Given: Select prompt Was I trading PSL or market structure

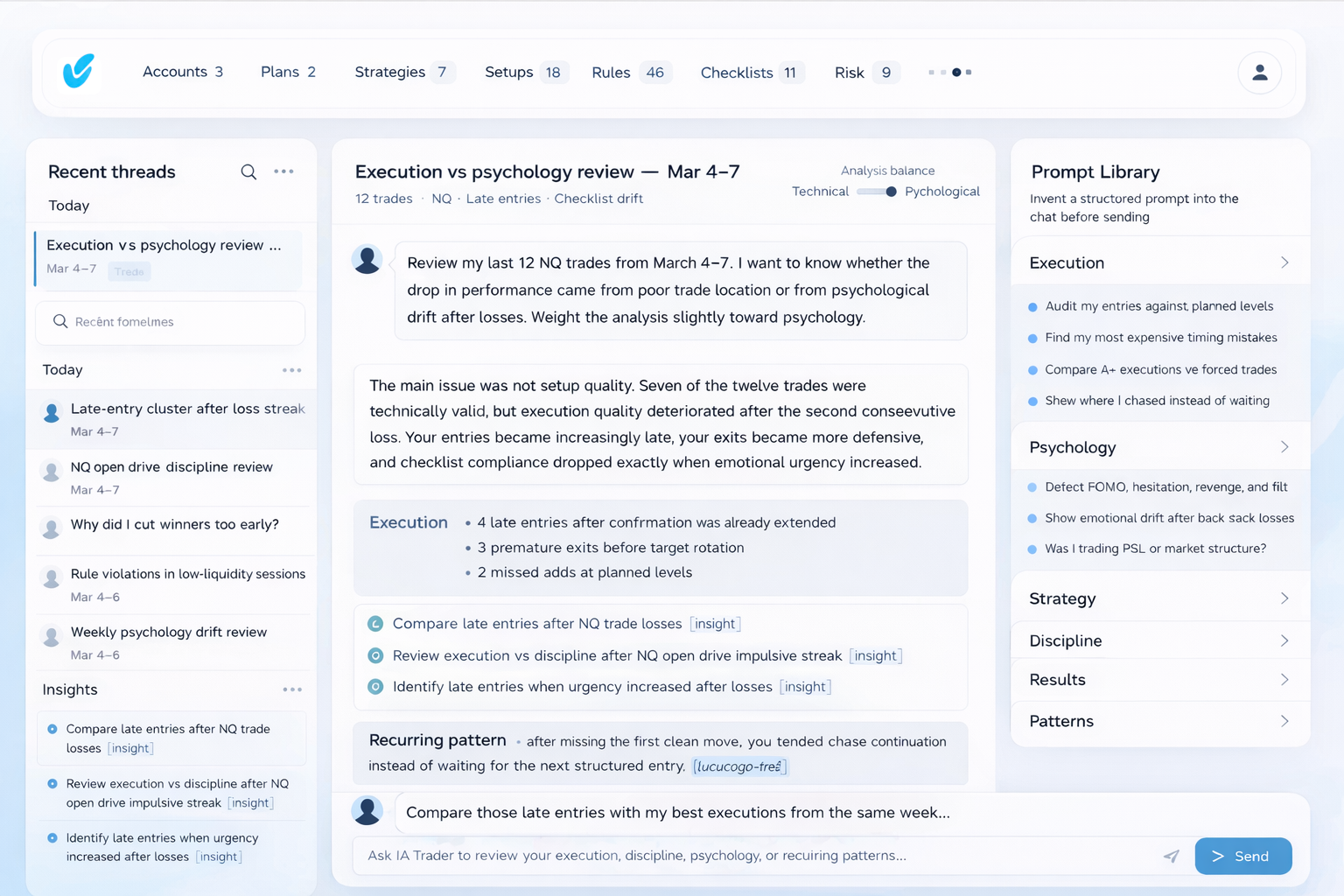Looking at the screenshot, I should pyautogui.click(x=1155, y=549).
